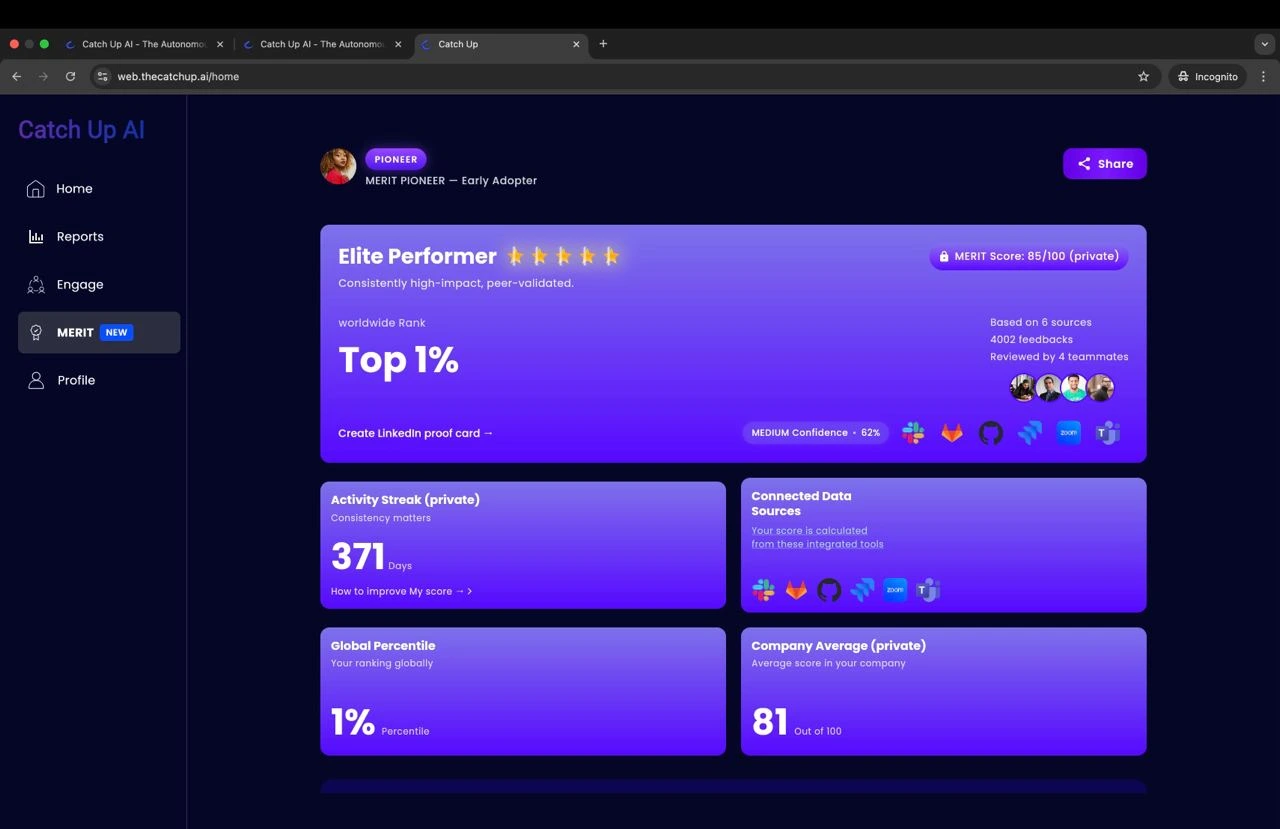The width and height of the screenshot is (1280, 829).
Task: Click the Share button
Action: tap(1105, 164)
